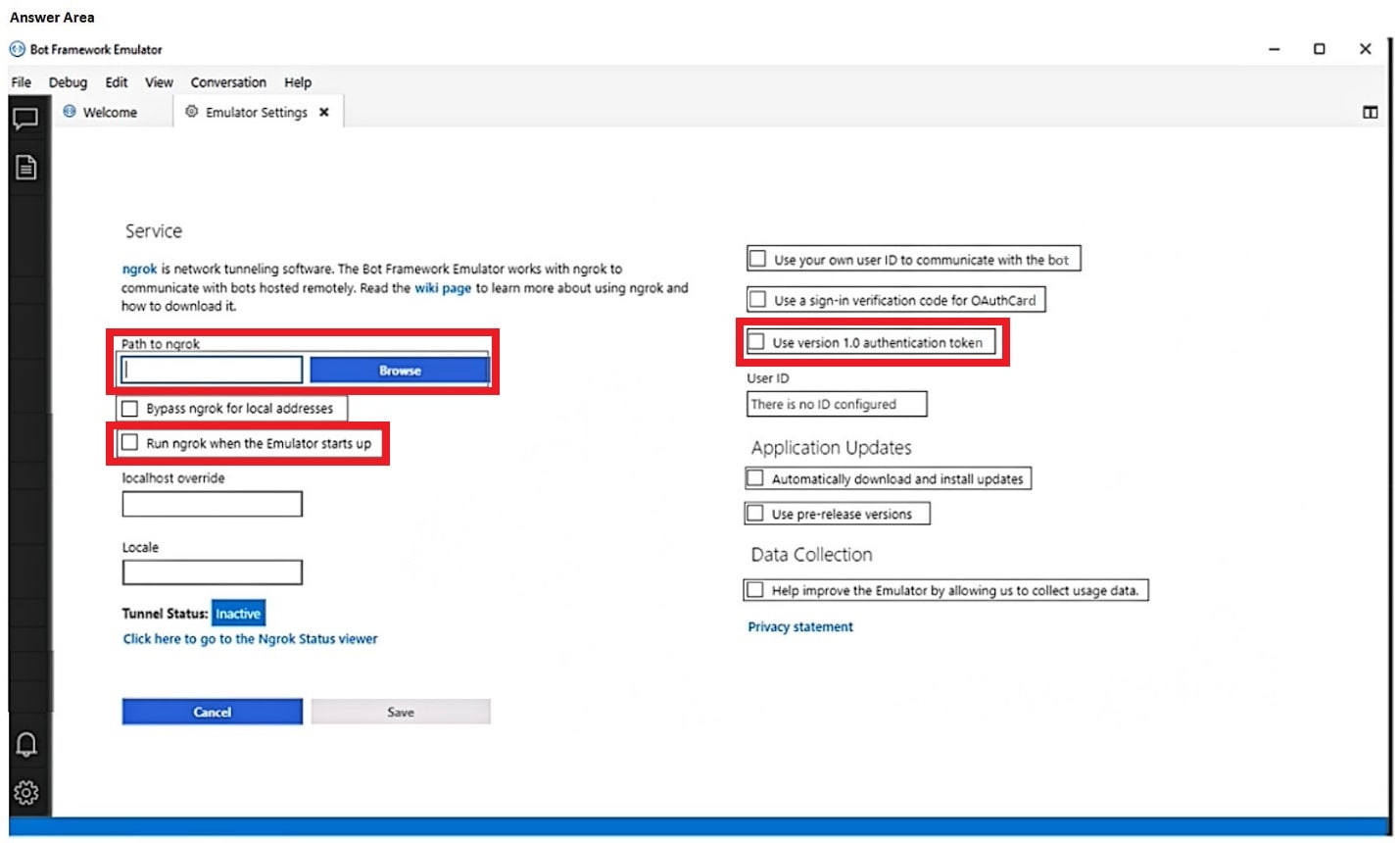The height and width of the screenshot is (843, 1400).
Task: Click the Browse button for ngrok path
Action: click(400, 370)
